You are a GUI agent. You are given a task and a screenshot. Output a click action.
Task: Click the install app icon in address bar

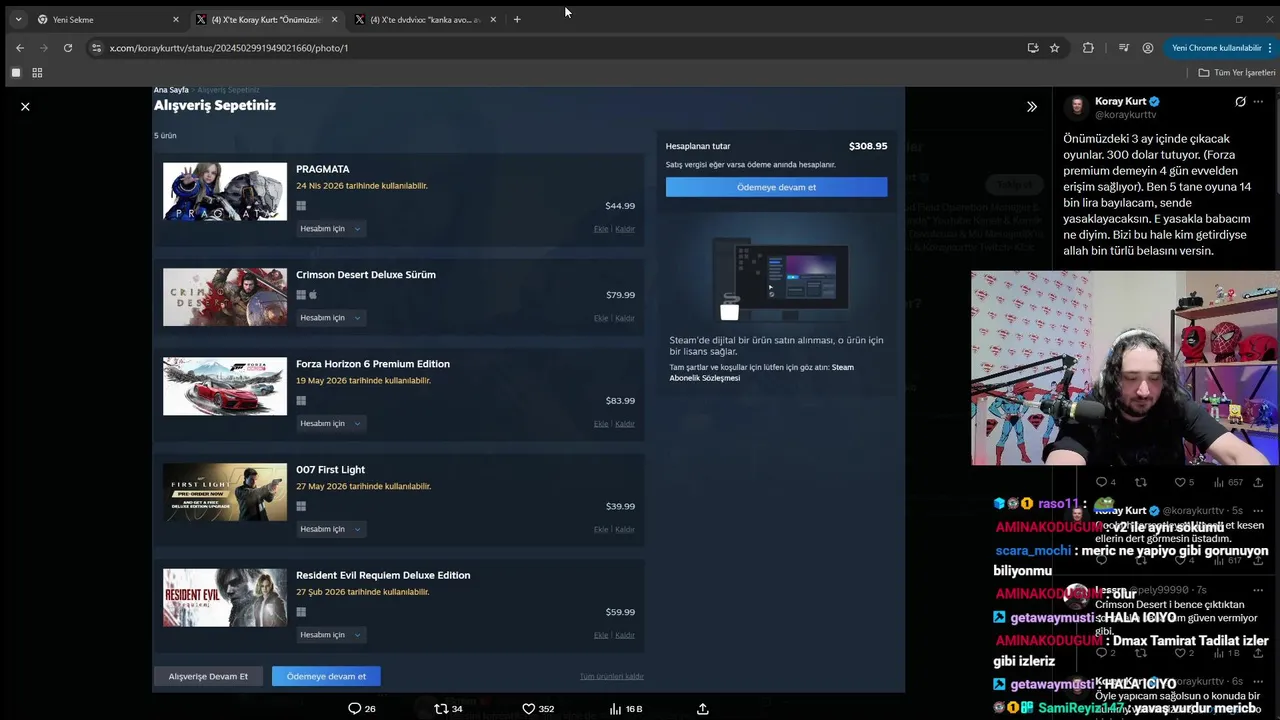pyautogui.click(x=1033, y=47)
